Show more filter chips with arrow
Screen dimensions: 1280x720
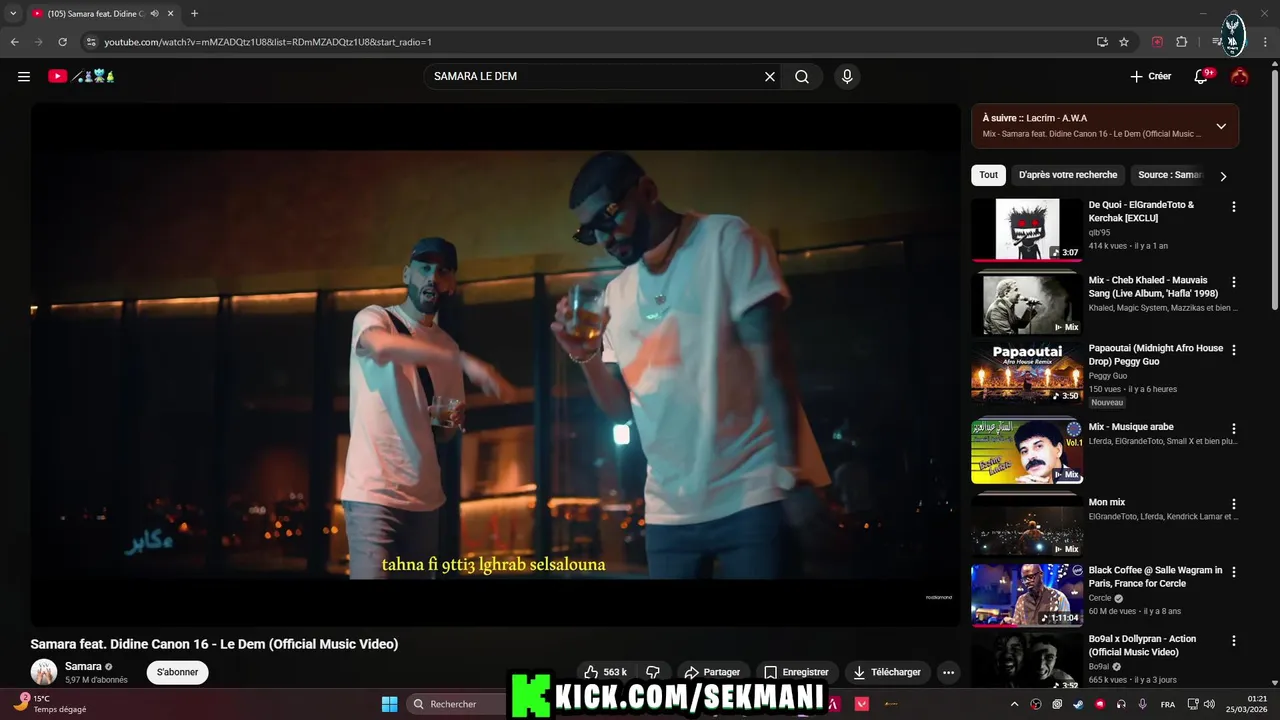coord(1223,176)
